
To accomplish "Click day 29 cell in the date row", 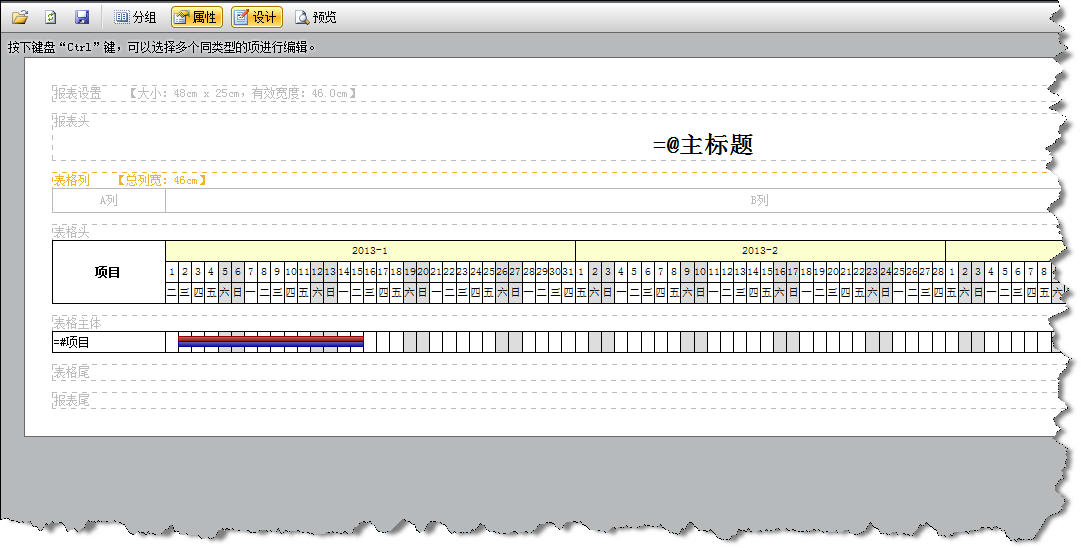I will (x=542, y=272).
